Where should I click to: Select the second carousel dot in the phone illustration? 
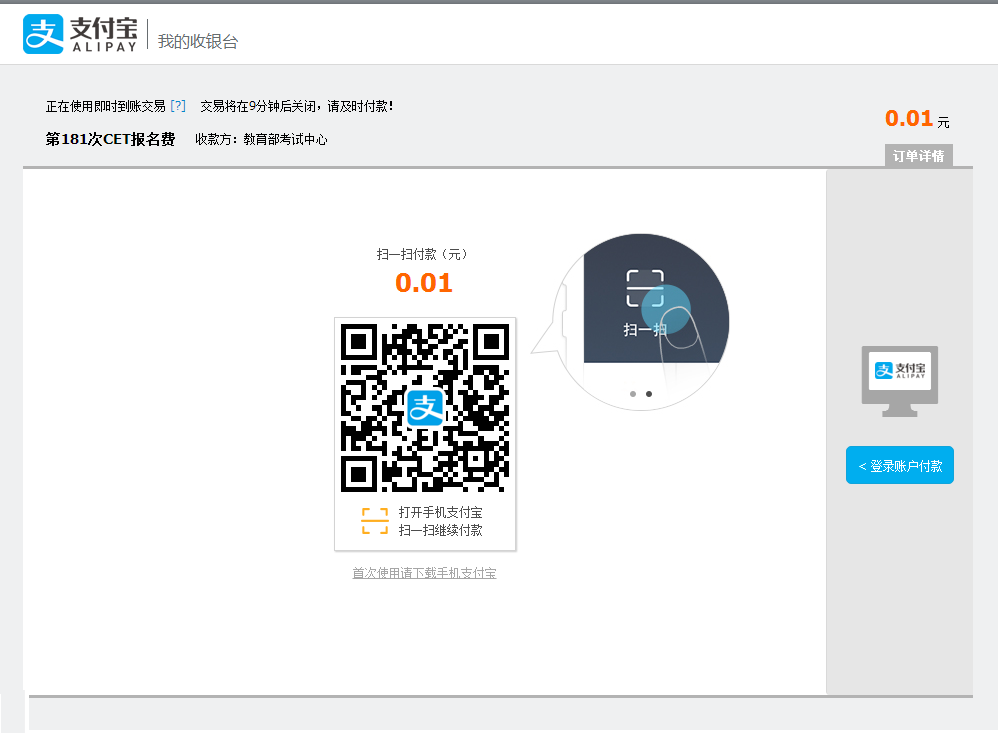point(649,394)
